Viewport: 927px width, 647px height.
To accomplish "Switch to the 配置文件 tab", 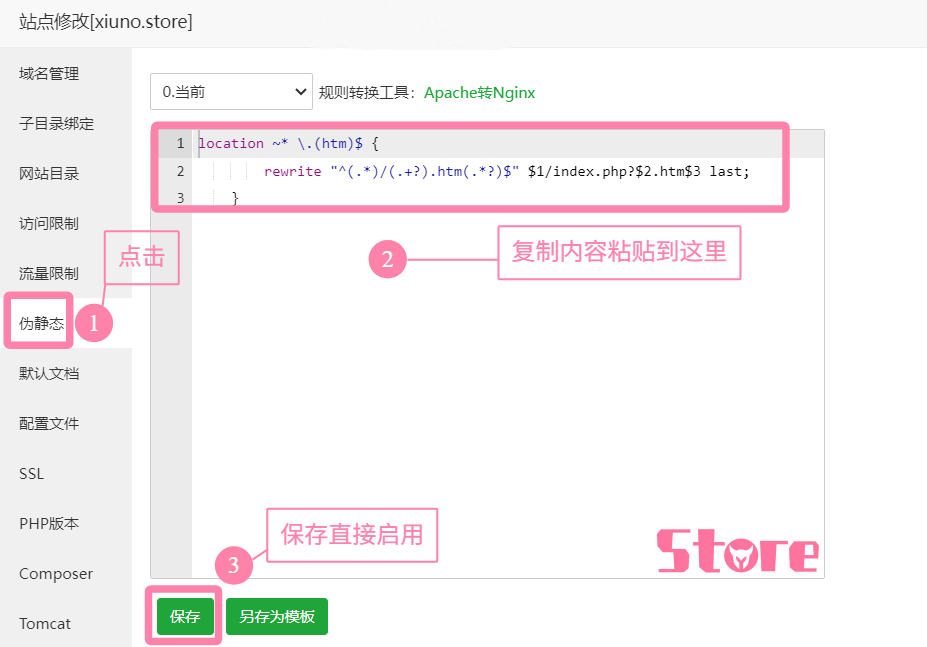I will click(x=49, y=424).
